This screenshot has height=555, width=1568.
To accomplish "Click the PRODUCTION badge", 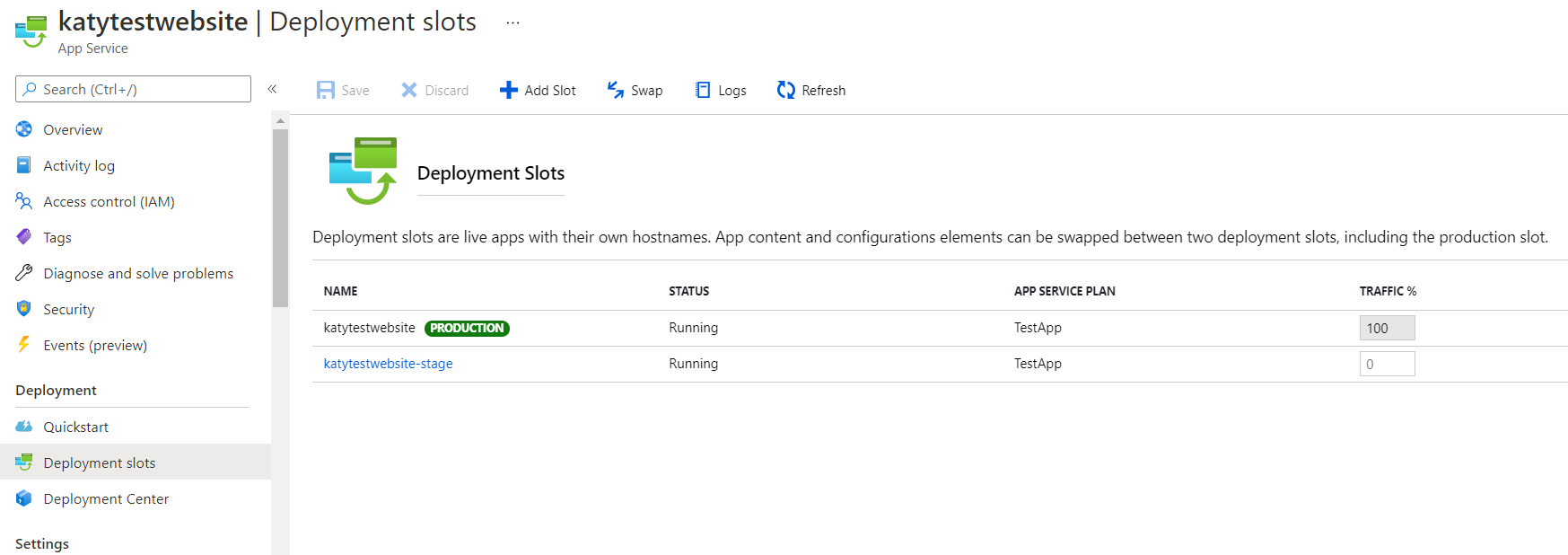I will point(467,328).
